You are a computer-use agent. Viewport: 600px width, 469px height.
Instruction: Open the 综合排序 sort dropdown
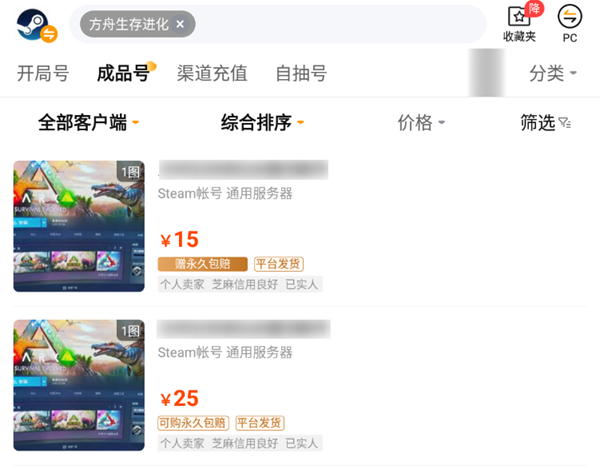(x=262, y=123)
